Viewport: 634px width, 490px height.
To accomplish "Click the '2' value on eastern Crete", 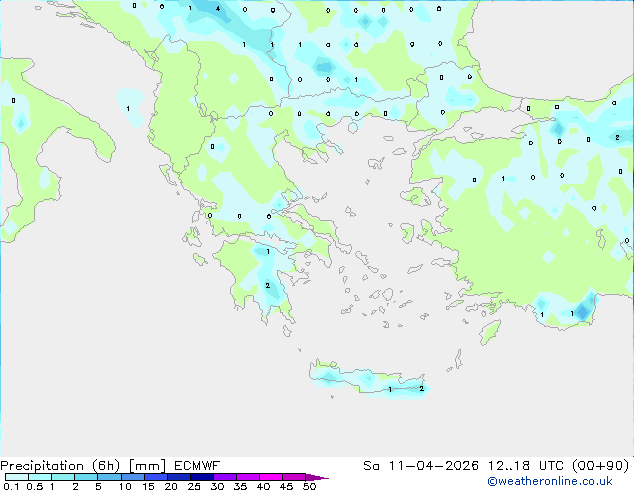I will tap(421, 389).
